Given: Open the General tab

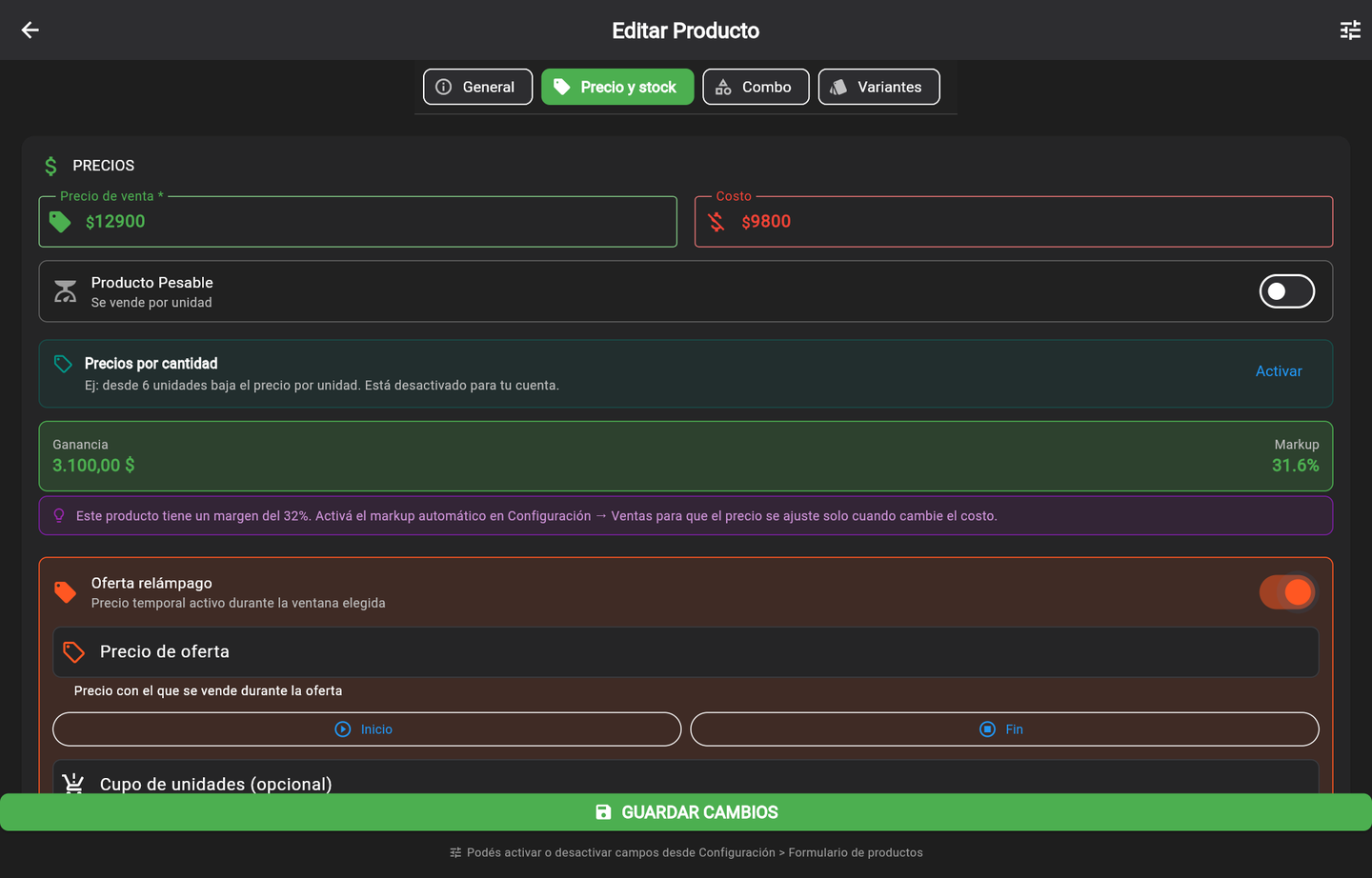Looking at the screenshot, I should click(x=477, y=87).
